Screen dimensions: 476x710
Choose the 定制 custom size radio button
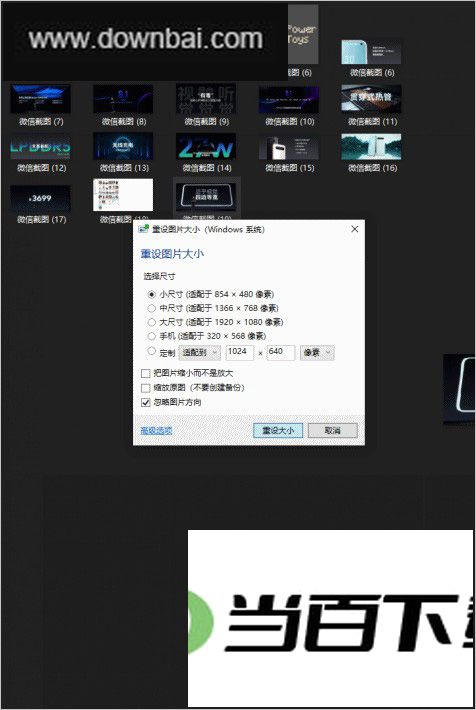(152, 351)
